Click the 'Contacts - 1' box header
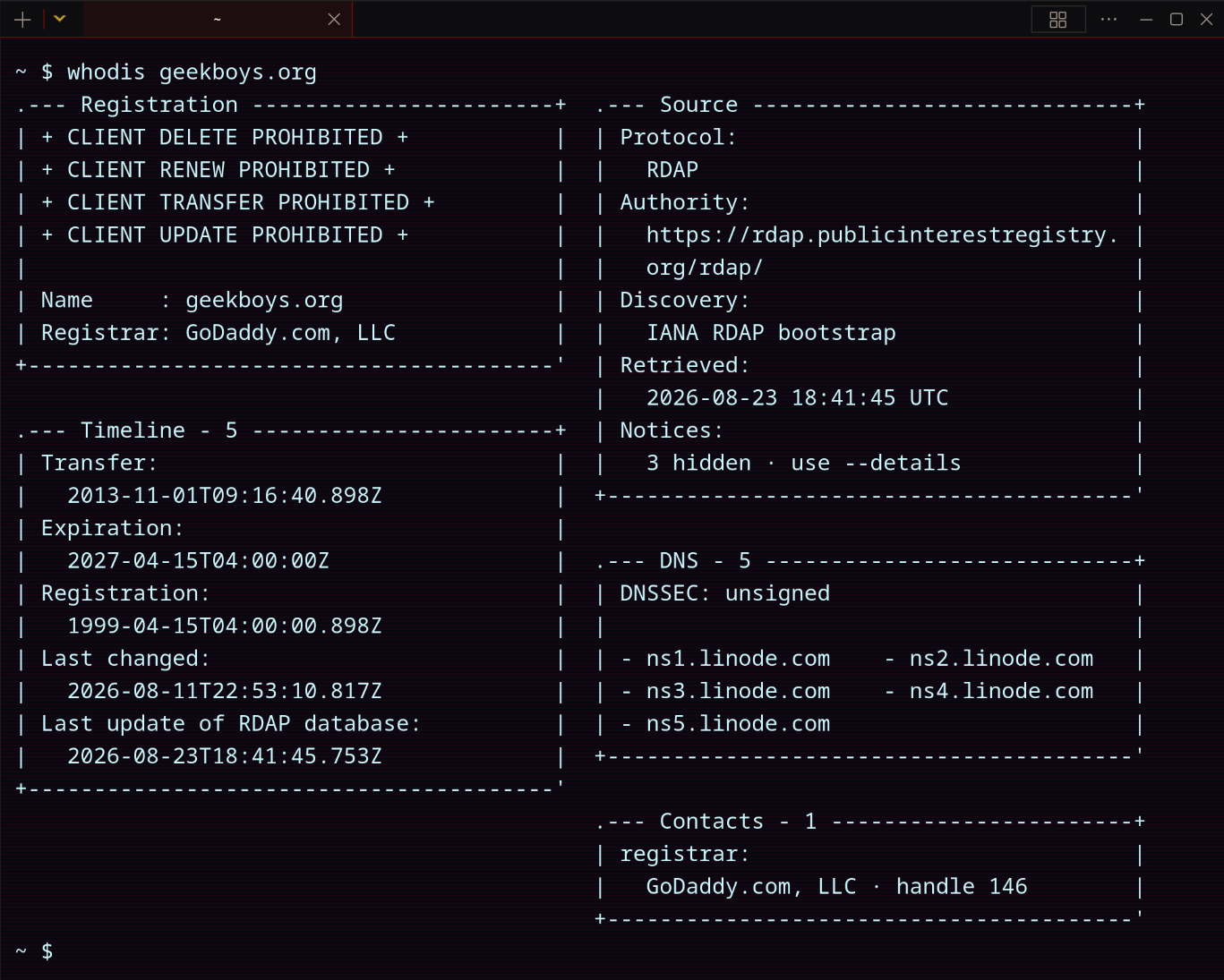Viewport: 1224px width, 980px height. 739,822
